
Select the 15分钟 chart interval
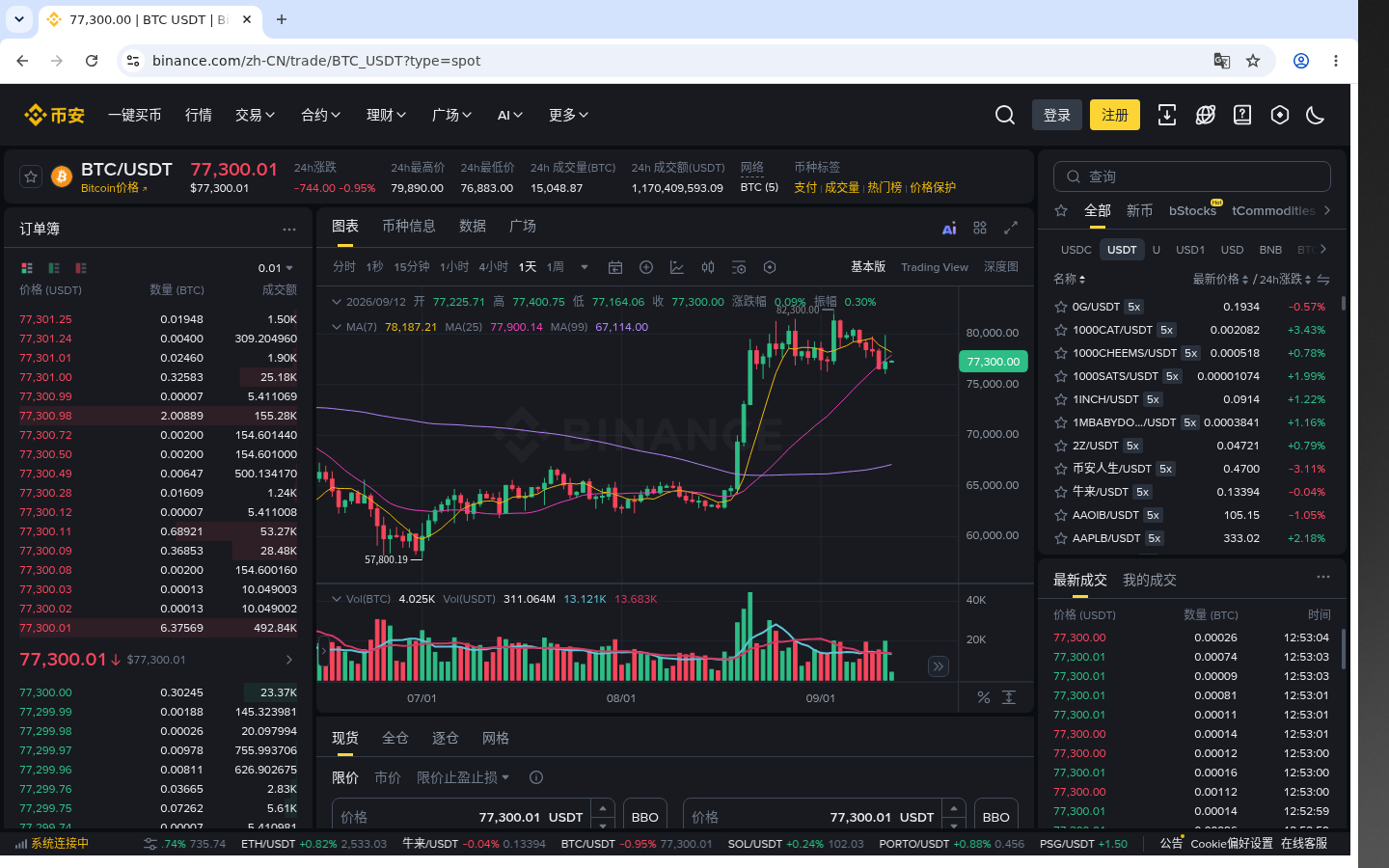click(412, 267)
